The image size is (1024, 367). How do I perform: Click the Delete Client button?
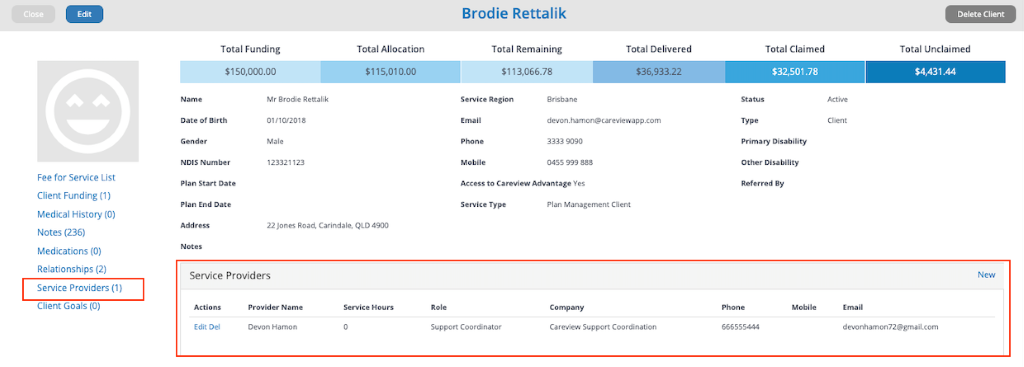[x=981, y=14]
